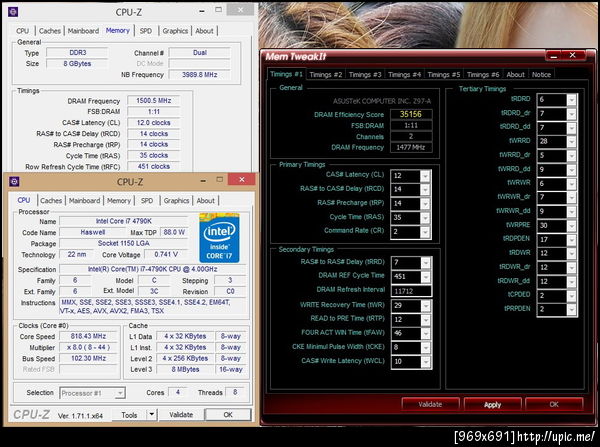Open About tab in upper CPU-Z window
Screen dimensions: 600x447
(204, 31)
